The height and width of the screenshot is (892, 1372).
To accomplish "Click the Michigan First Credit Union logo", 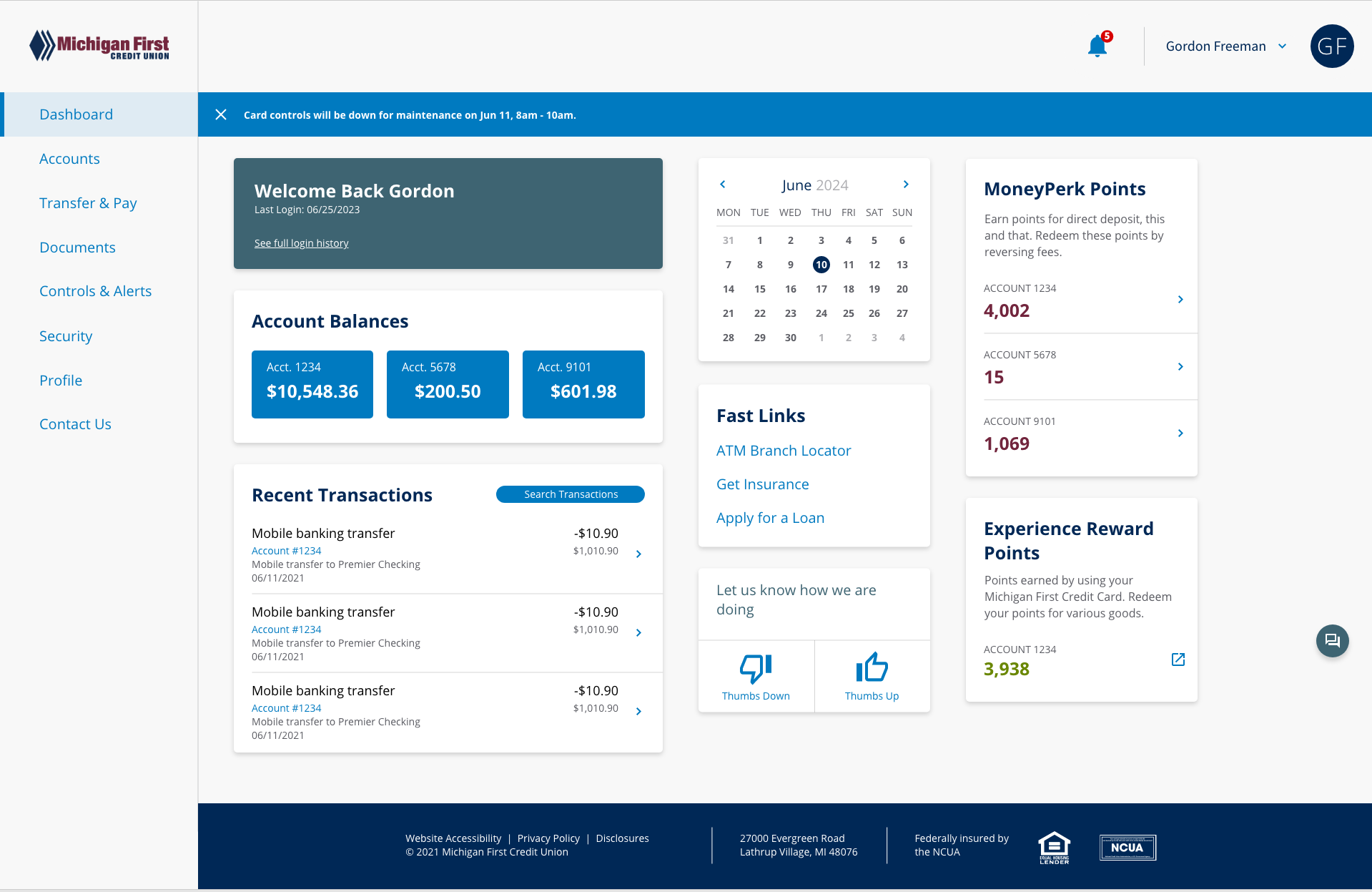I will point(99,46).
